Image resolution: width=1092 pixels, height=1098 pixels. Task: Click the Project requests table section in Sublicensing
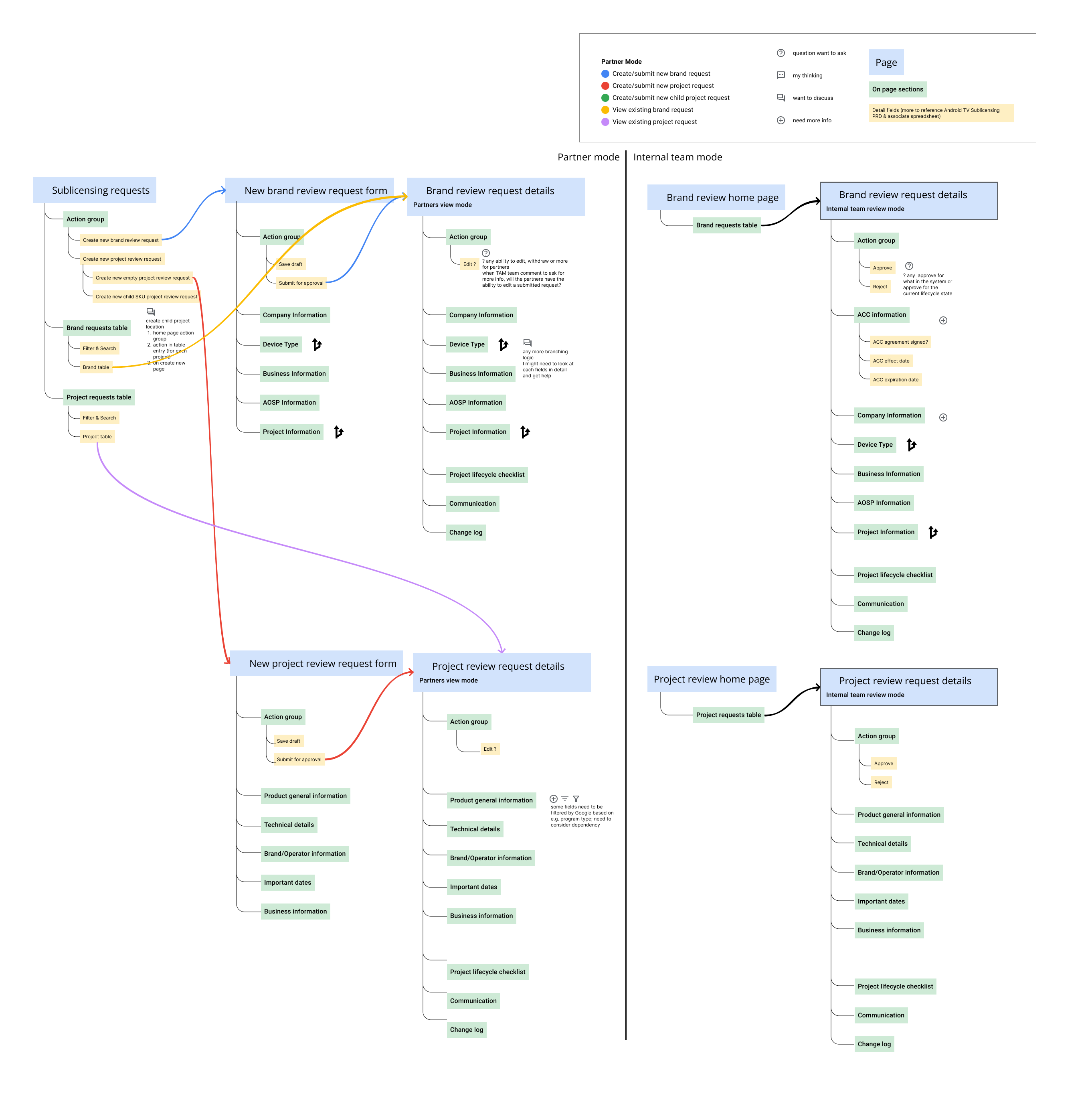(x=99, y=397)
